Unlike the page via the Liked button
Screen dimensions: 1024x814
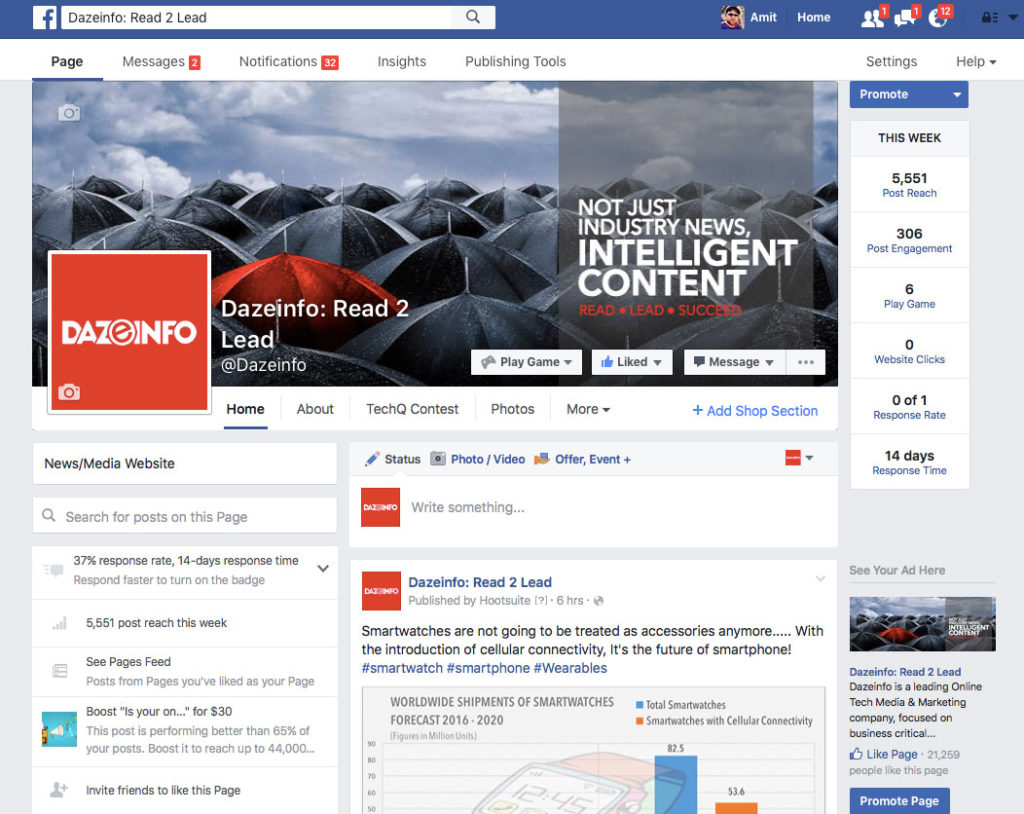pos(631,361)
